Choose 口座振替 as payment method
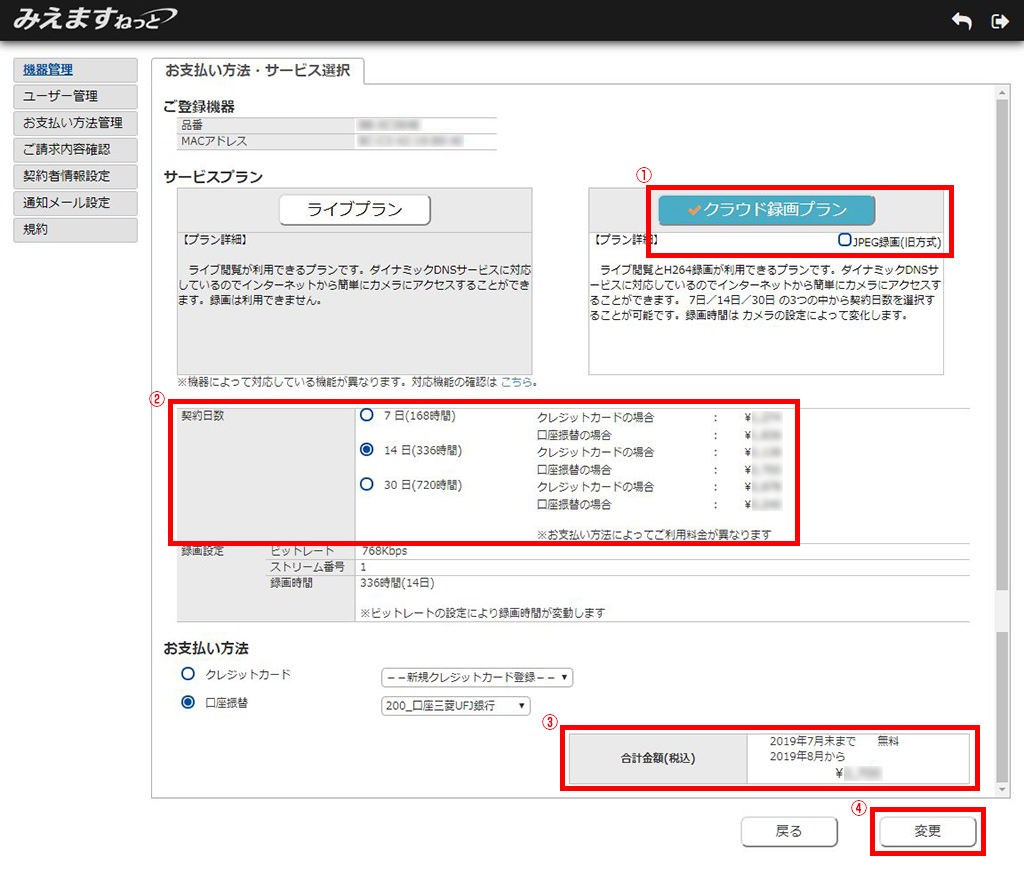 tap(187, 703)
